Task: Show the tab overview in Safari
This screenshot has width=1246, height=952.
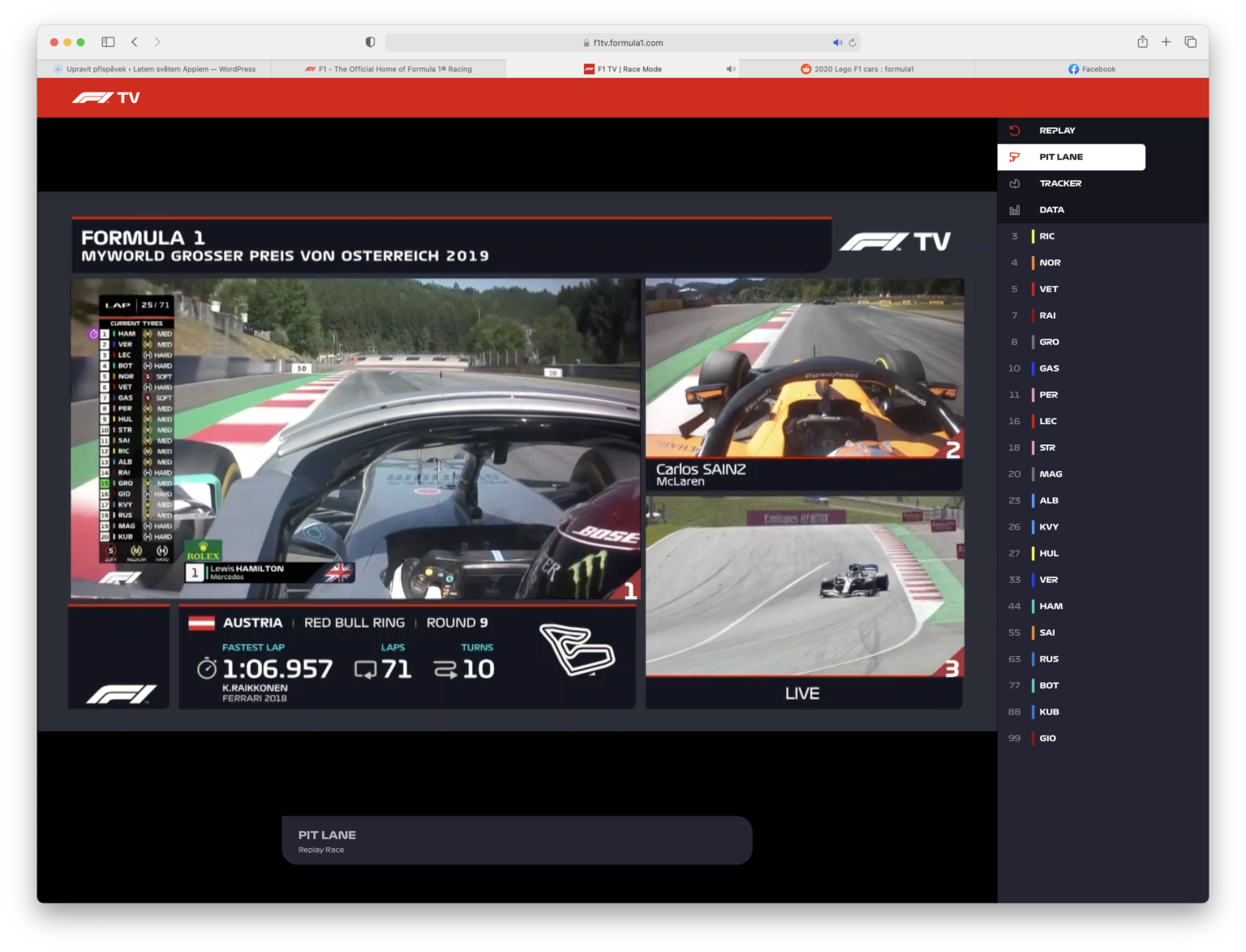Action: point(1190,42)
